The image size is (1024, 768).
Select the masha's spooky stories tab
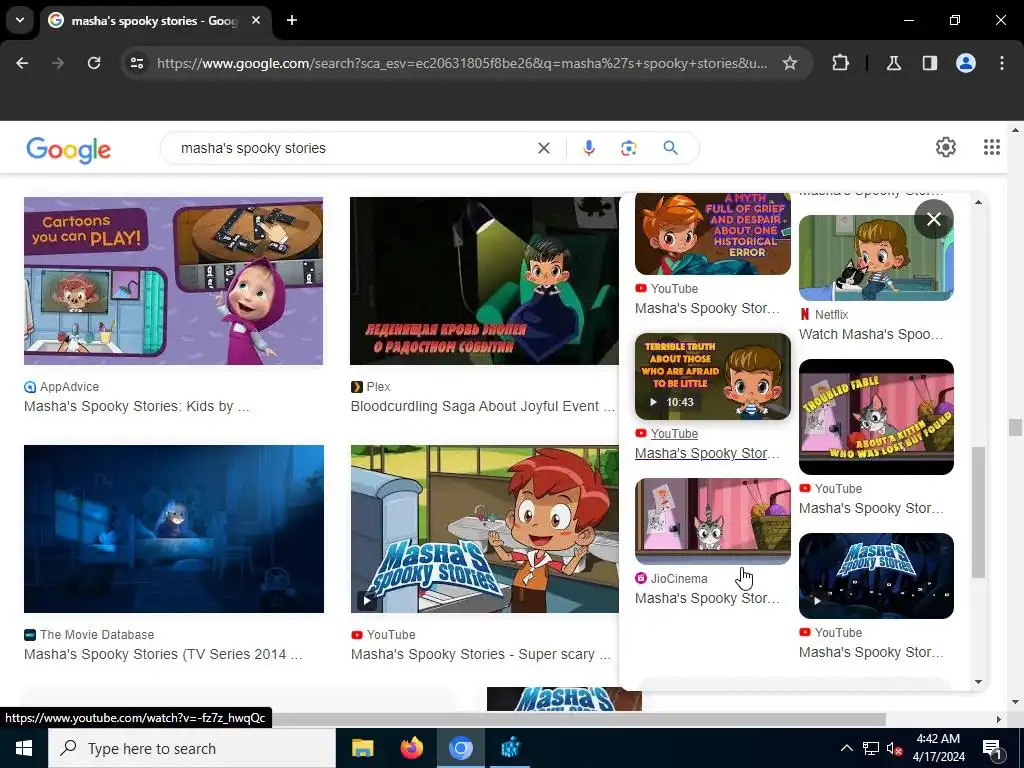point(155,21)
